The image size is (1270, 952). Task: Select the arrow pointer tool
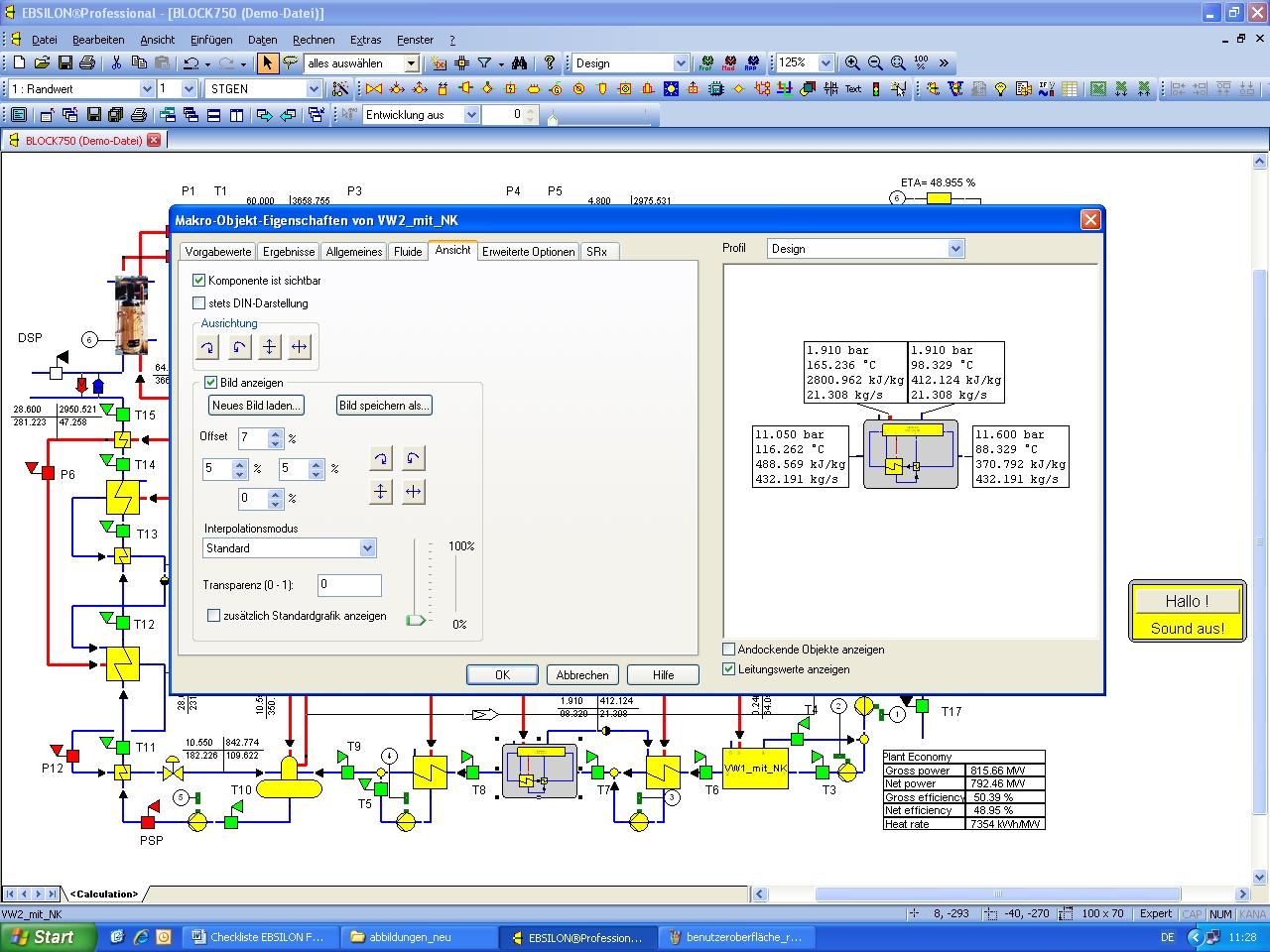[x=267, y=62]
